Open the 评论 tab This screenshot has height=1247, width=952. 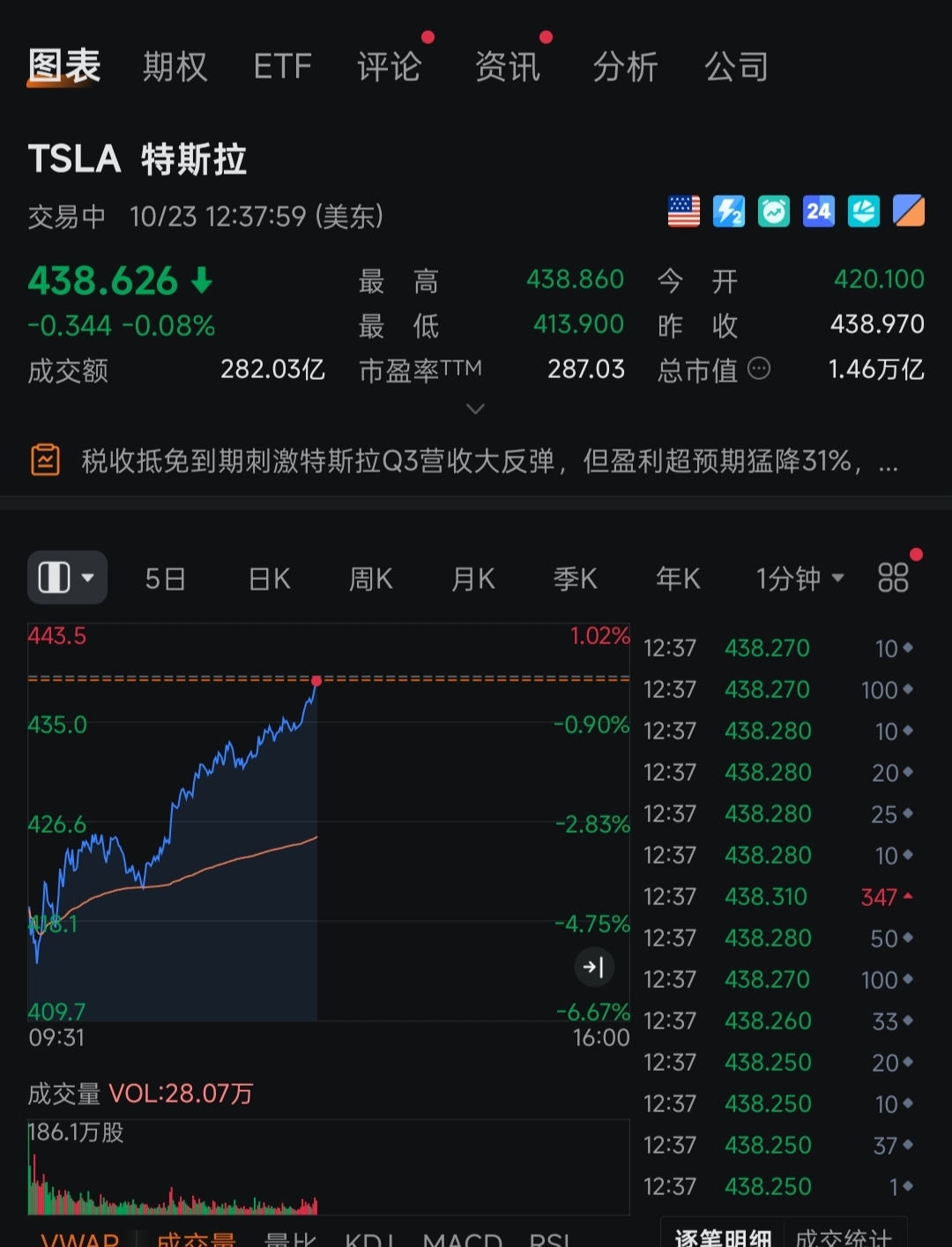coord(389,67)
